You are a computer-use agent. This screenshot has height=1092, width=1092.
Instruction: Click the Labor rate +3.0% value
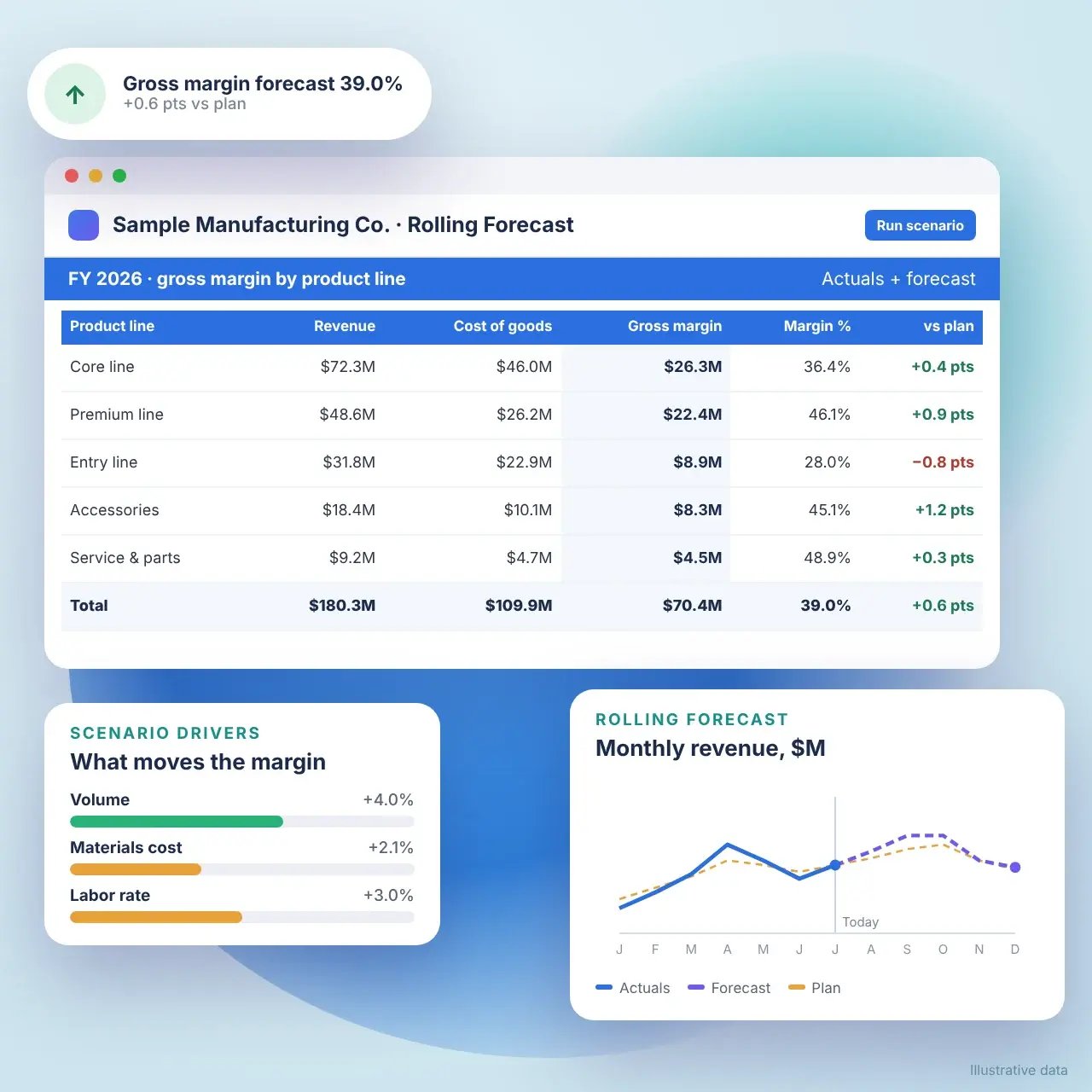coord(388,895)
